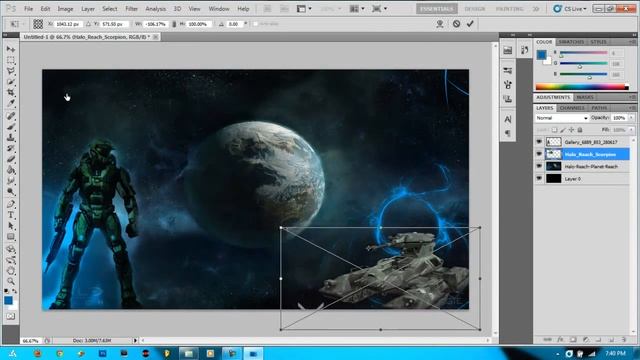This screenshot has width=640, height=360.
Task: Expand more workspaces double chevron
Action: [536, 9]
